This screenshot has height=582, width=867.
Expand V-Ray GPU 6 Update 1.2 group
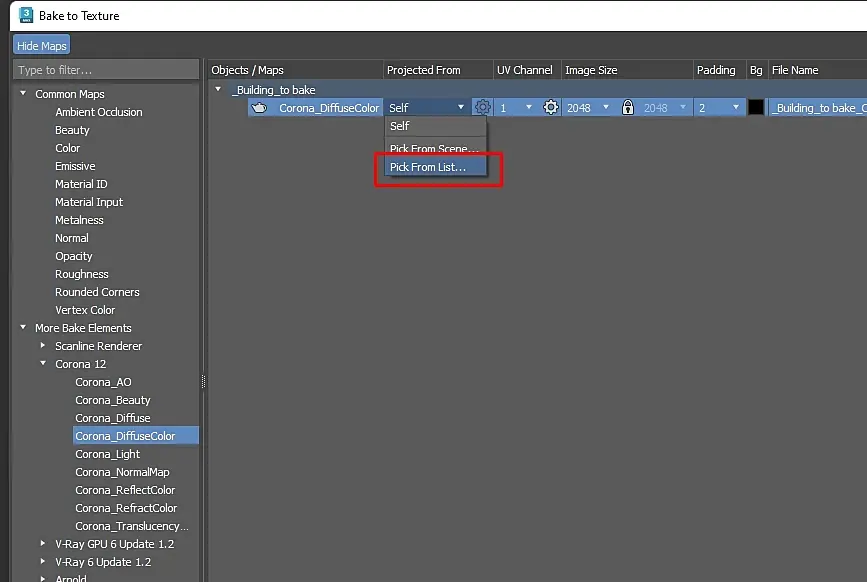43,543
